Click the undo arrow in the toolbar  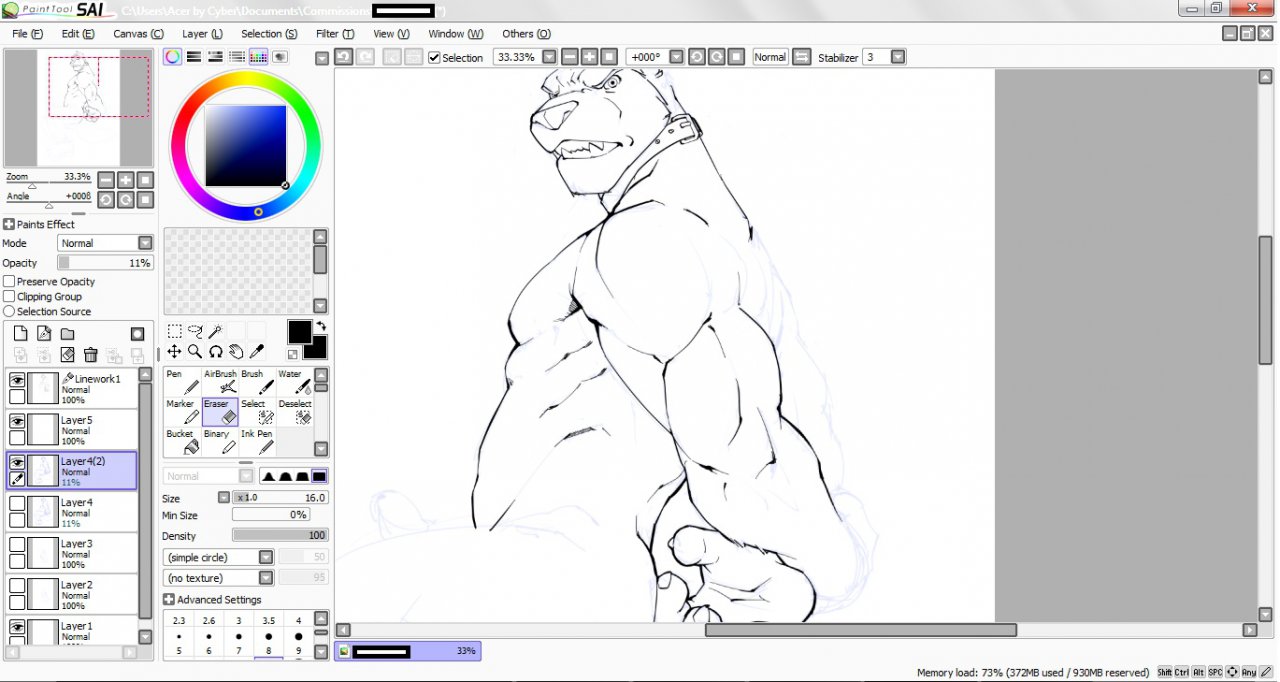[x=343, y=57]
